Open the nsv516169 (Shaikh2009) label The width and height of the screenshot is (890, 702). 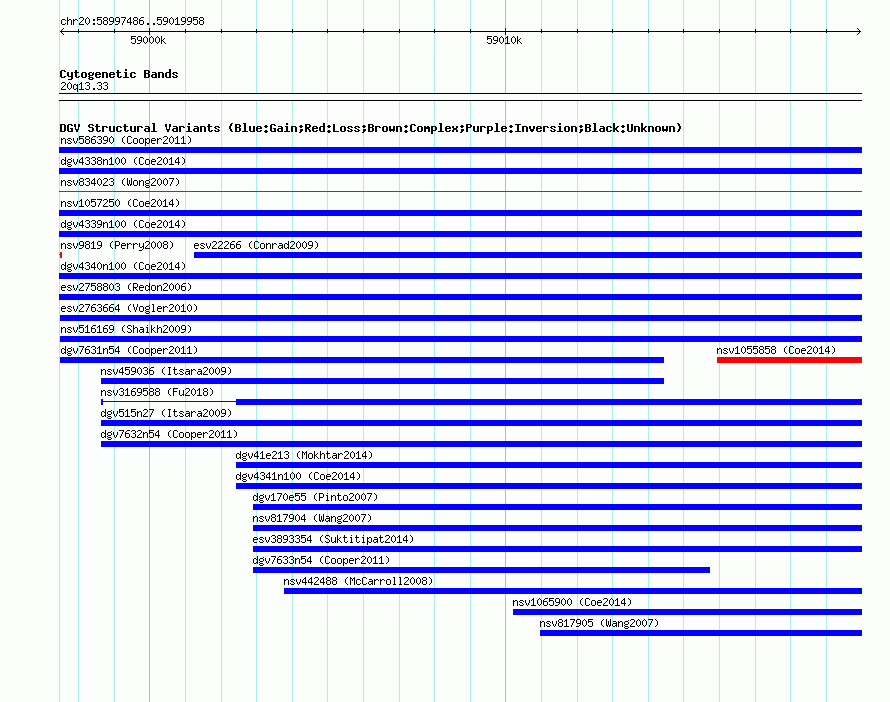pos(126,329)
